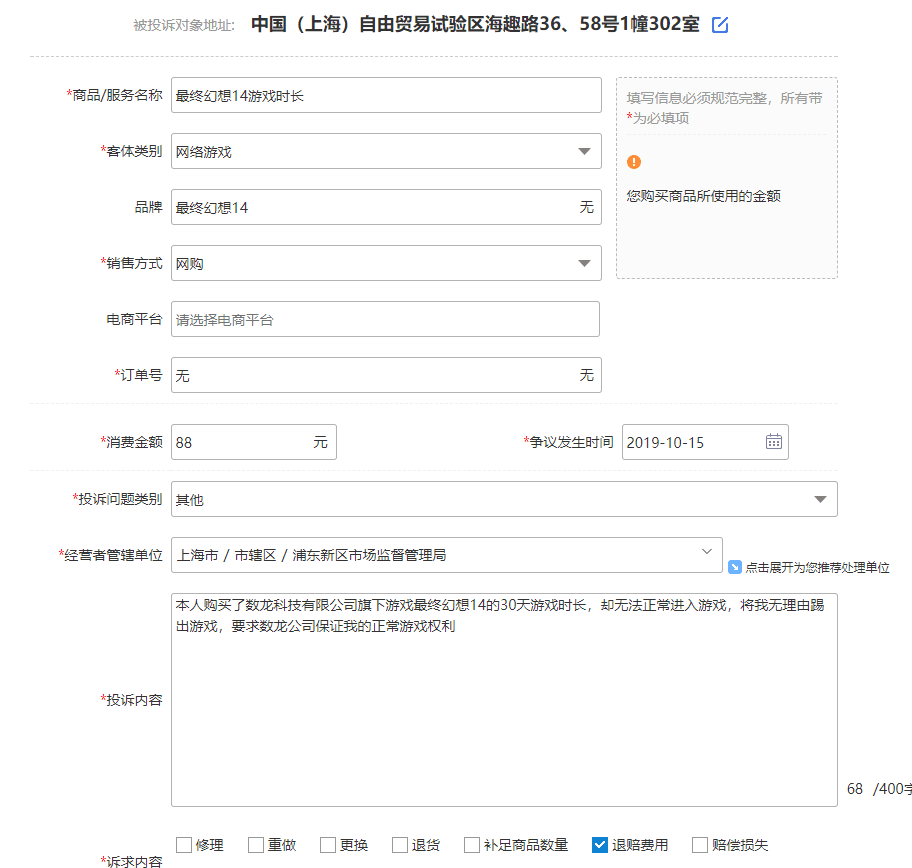
Task: Click the 无 button next to 品牌 field
Action: click(x=588, y=207)
